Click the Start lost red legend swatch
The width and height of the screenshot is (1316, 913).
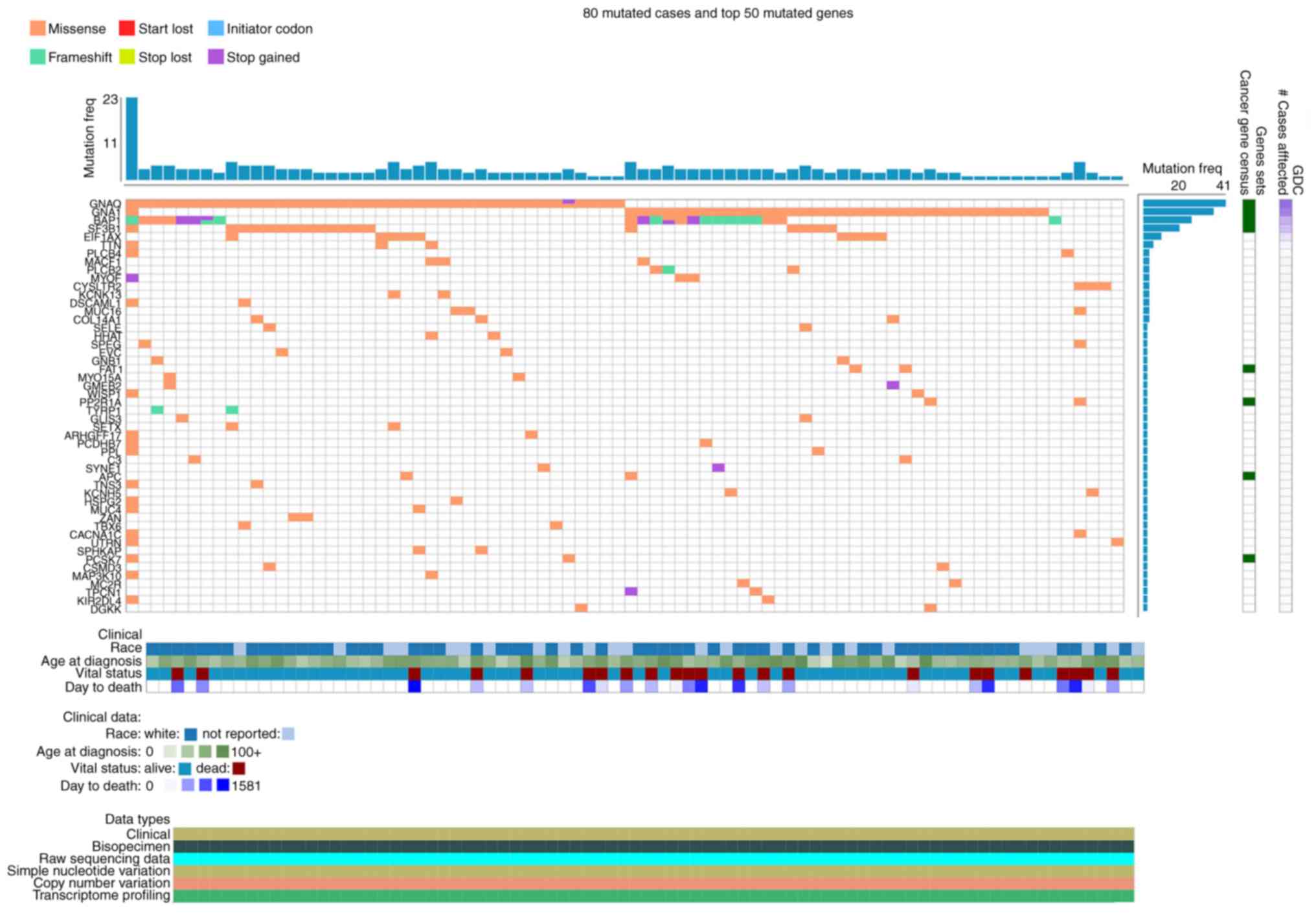pos(126,29)
